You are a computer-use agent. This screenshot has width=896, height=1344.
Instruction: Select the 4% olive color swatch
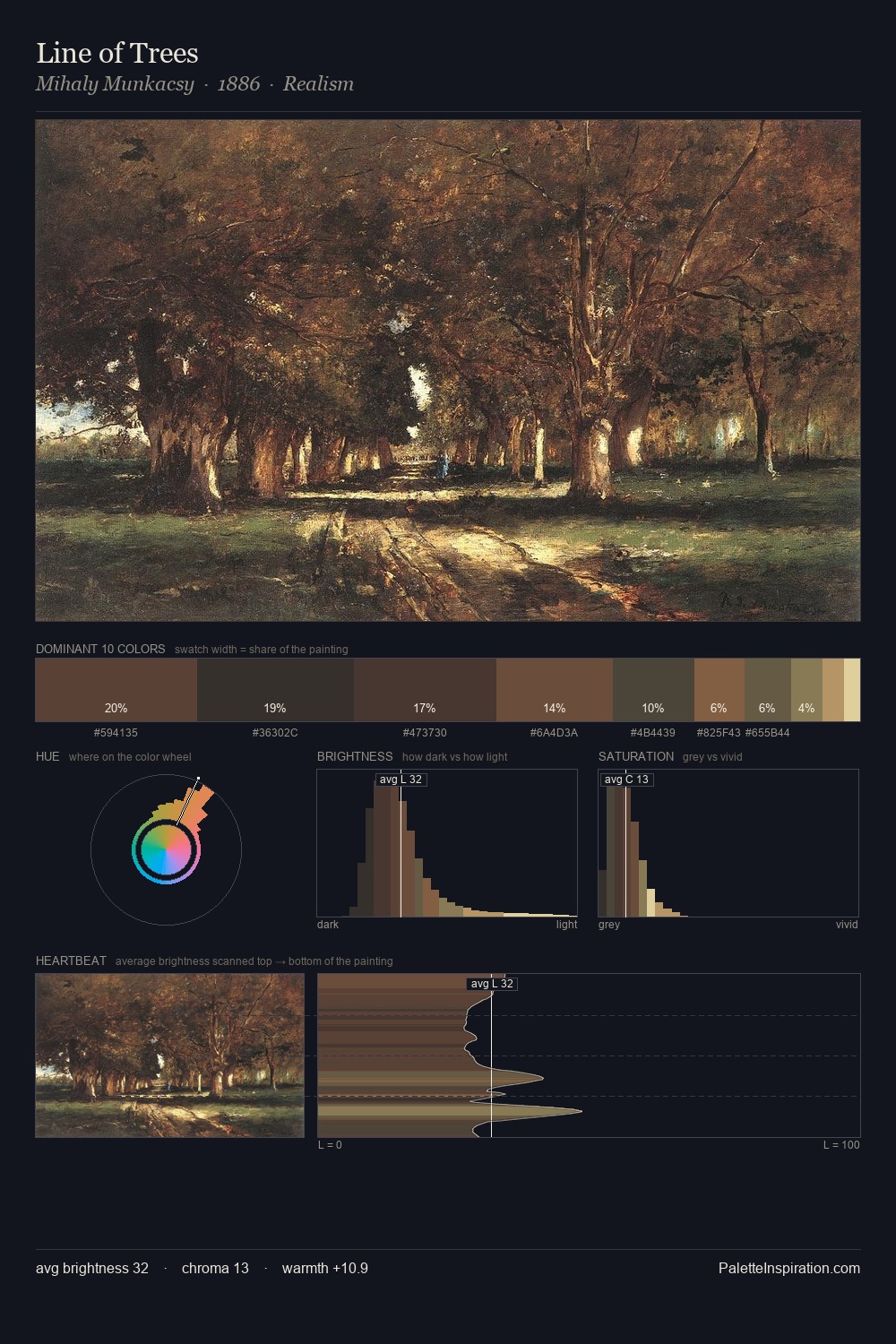806,690
